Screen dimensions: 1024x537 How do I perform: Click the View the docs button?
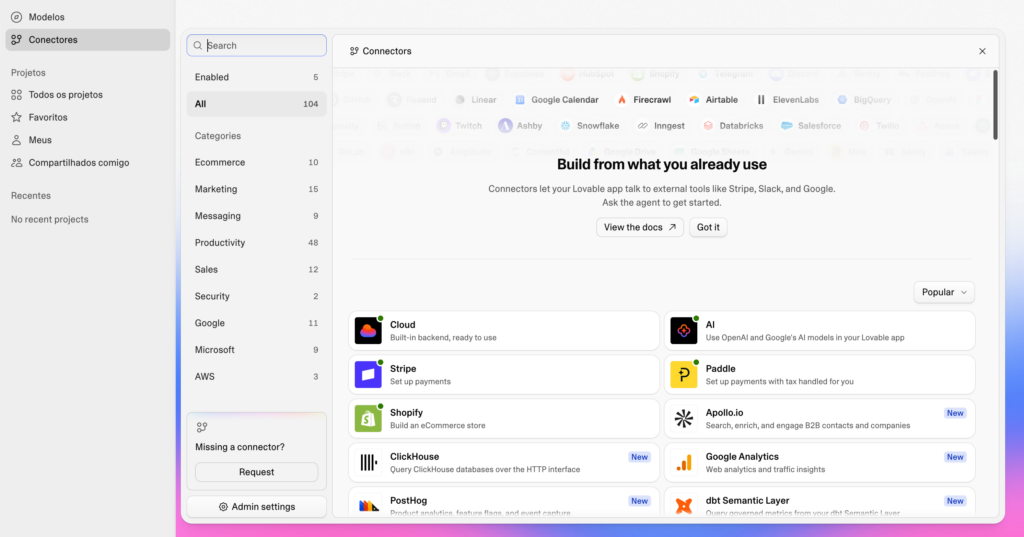click(639, 227)
